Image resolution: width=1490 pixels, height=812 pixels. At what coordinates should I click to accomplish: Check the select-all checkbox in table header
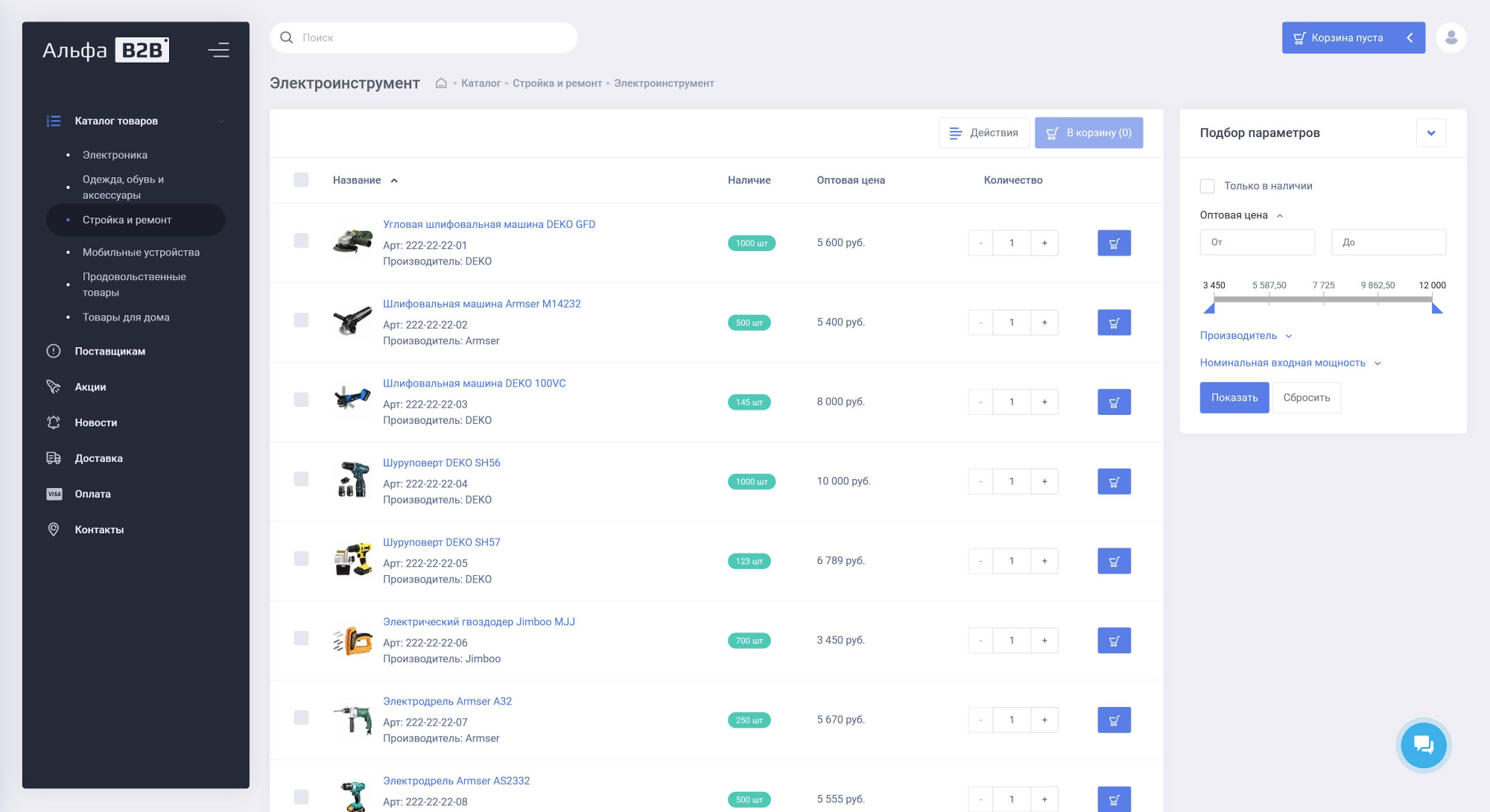click(301, 180)
